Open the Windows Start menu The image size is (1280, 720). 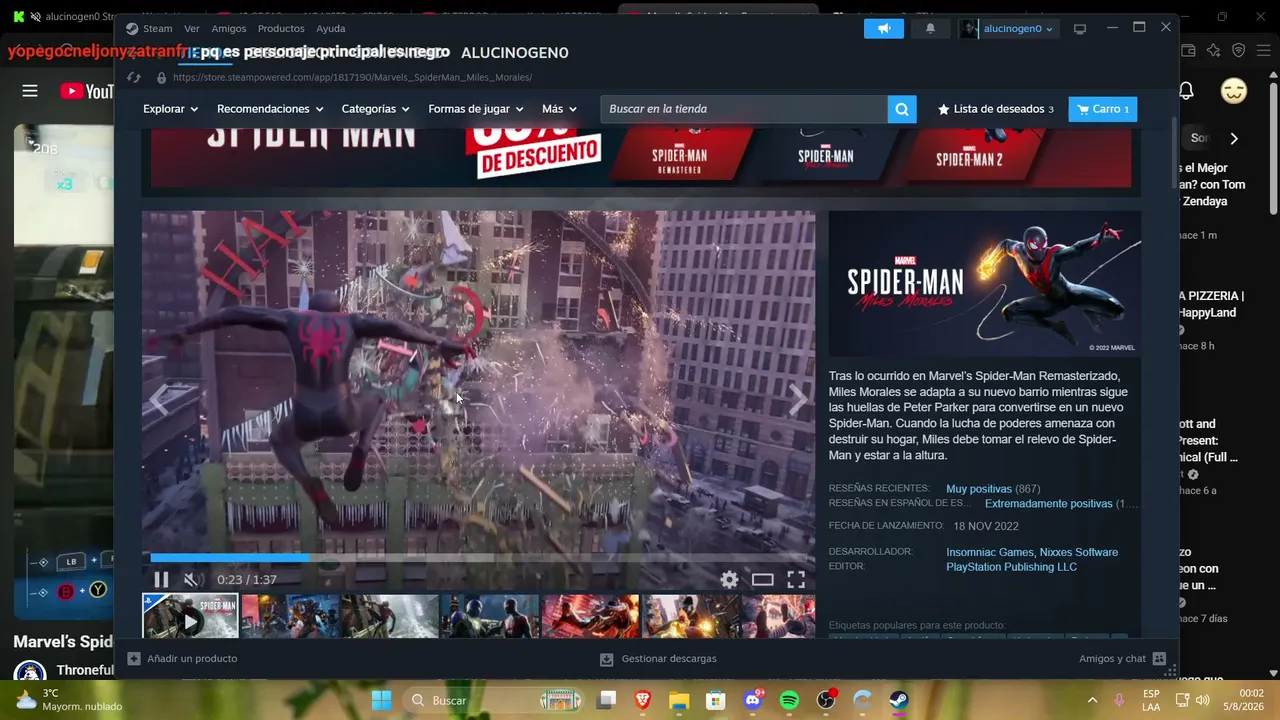[382, 700]
